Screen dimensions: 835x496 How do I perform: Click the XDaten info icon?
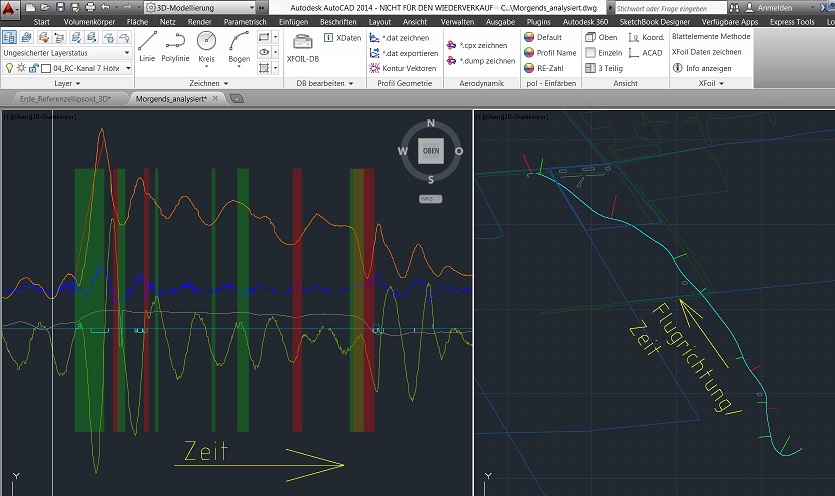[x=343, y=38]
